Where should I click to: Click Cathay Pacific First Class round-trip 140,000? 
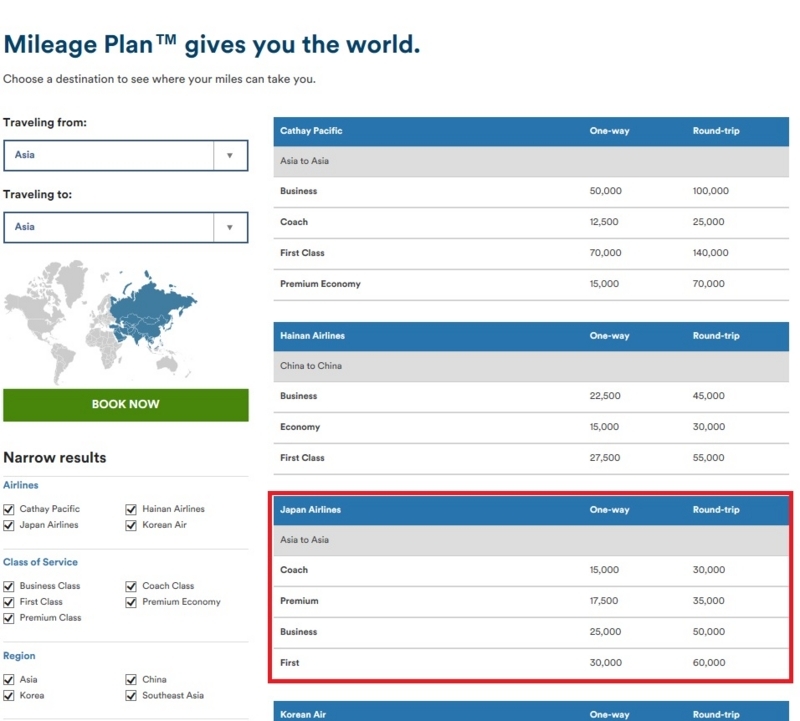coord(710,253)
